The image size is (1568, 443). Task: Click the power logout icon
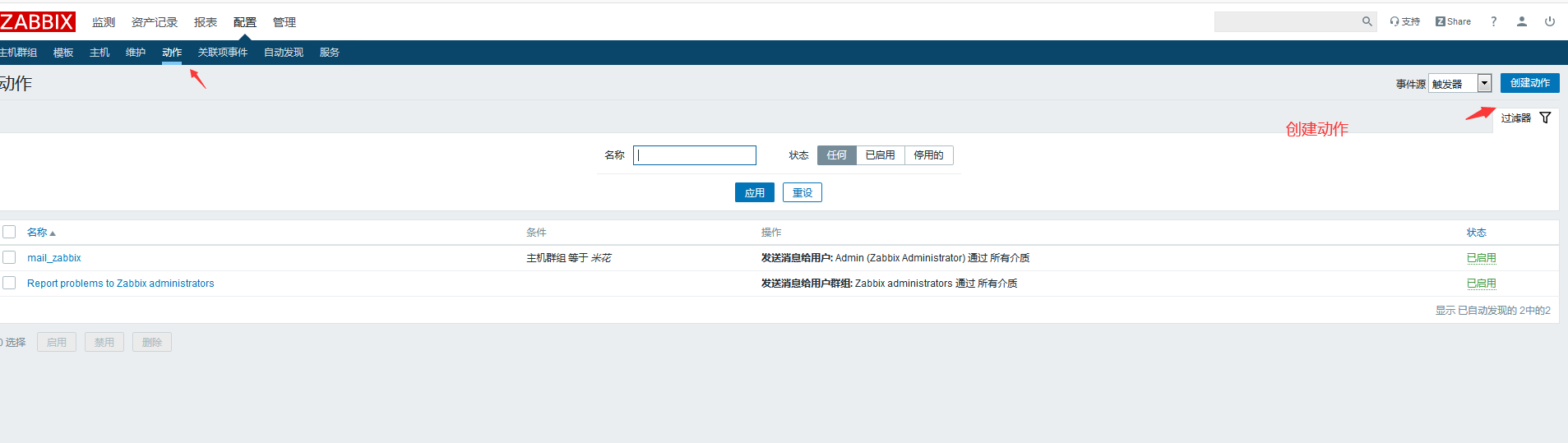1549,22
